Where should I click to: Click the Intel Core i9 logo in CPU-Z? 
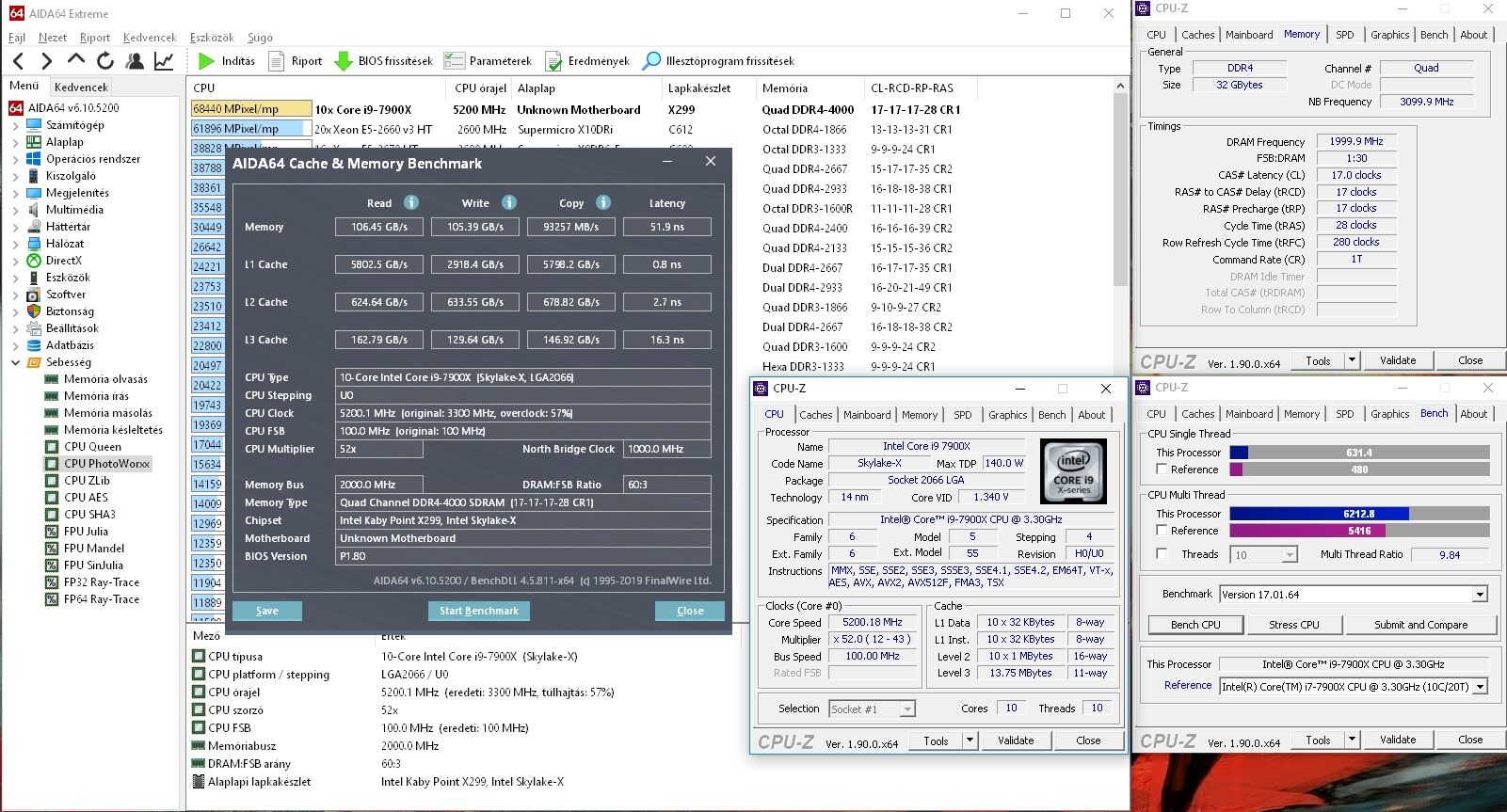[x=1073, y=470]
